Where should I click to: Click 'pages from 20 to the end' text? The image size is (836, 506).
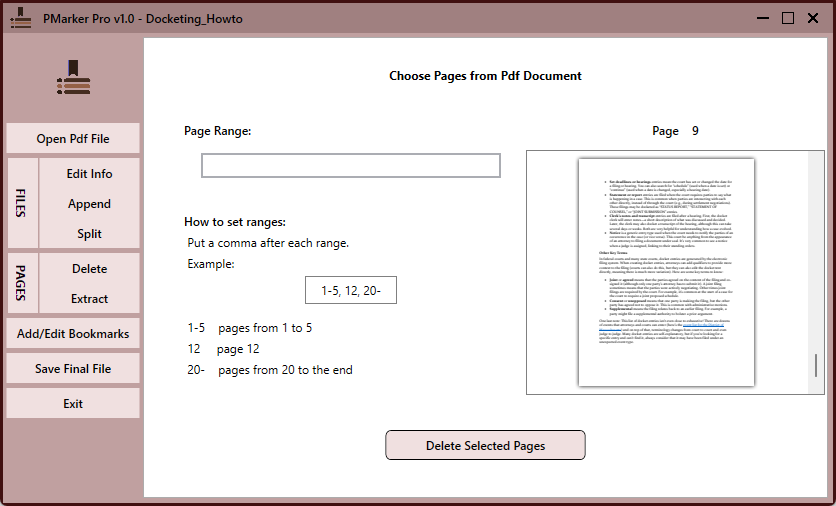285,370
